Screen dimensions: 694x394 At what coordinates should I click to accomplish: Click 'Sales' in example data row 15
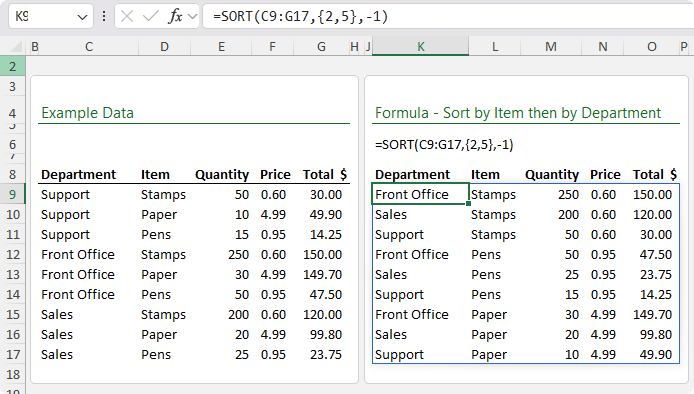[57, 314]
